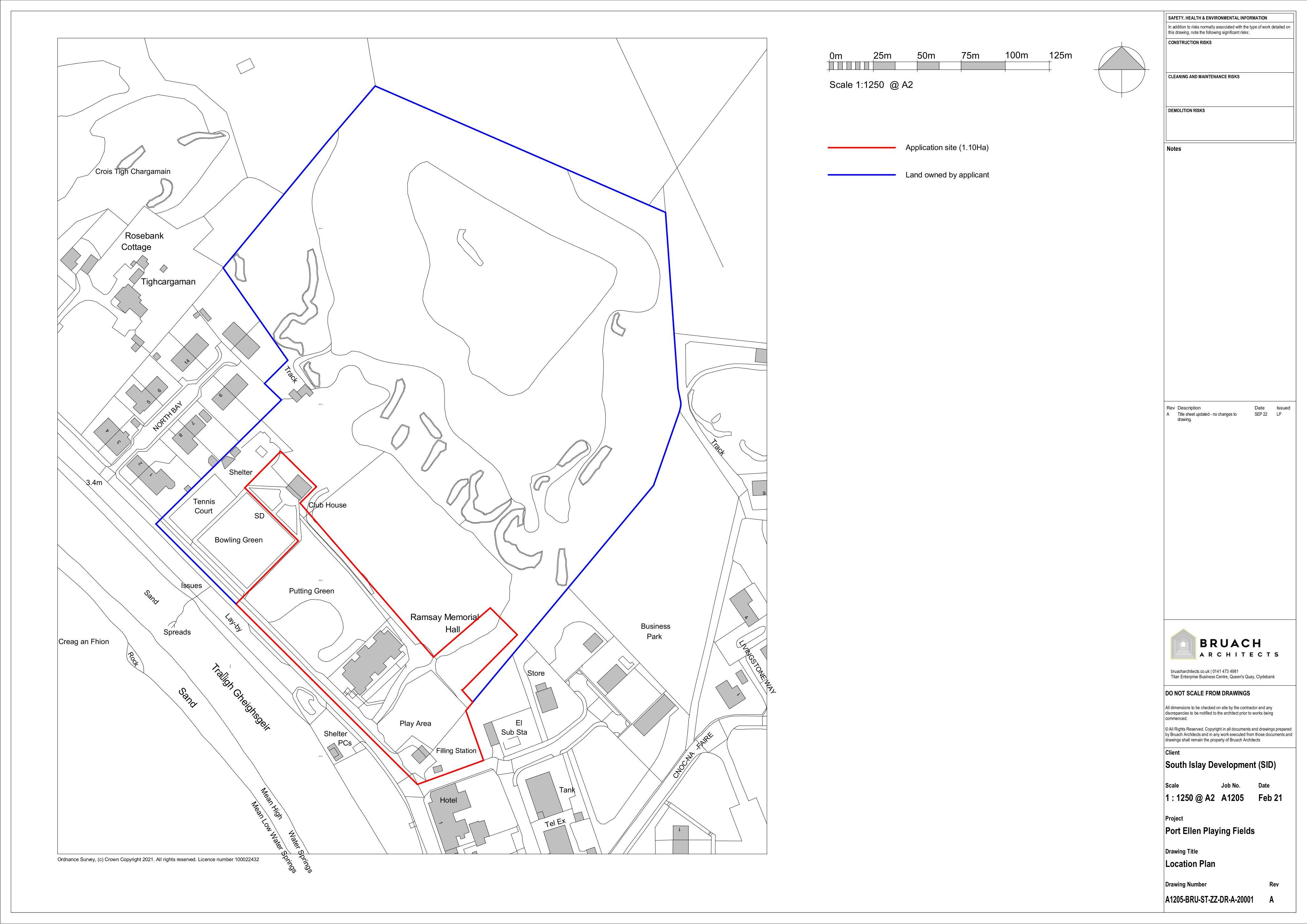Click the 'Lay-by' road label

[234, 623]
